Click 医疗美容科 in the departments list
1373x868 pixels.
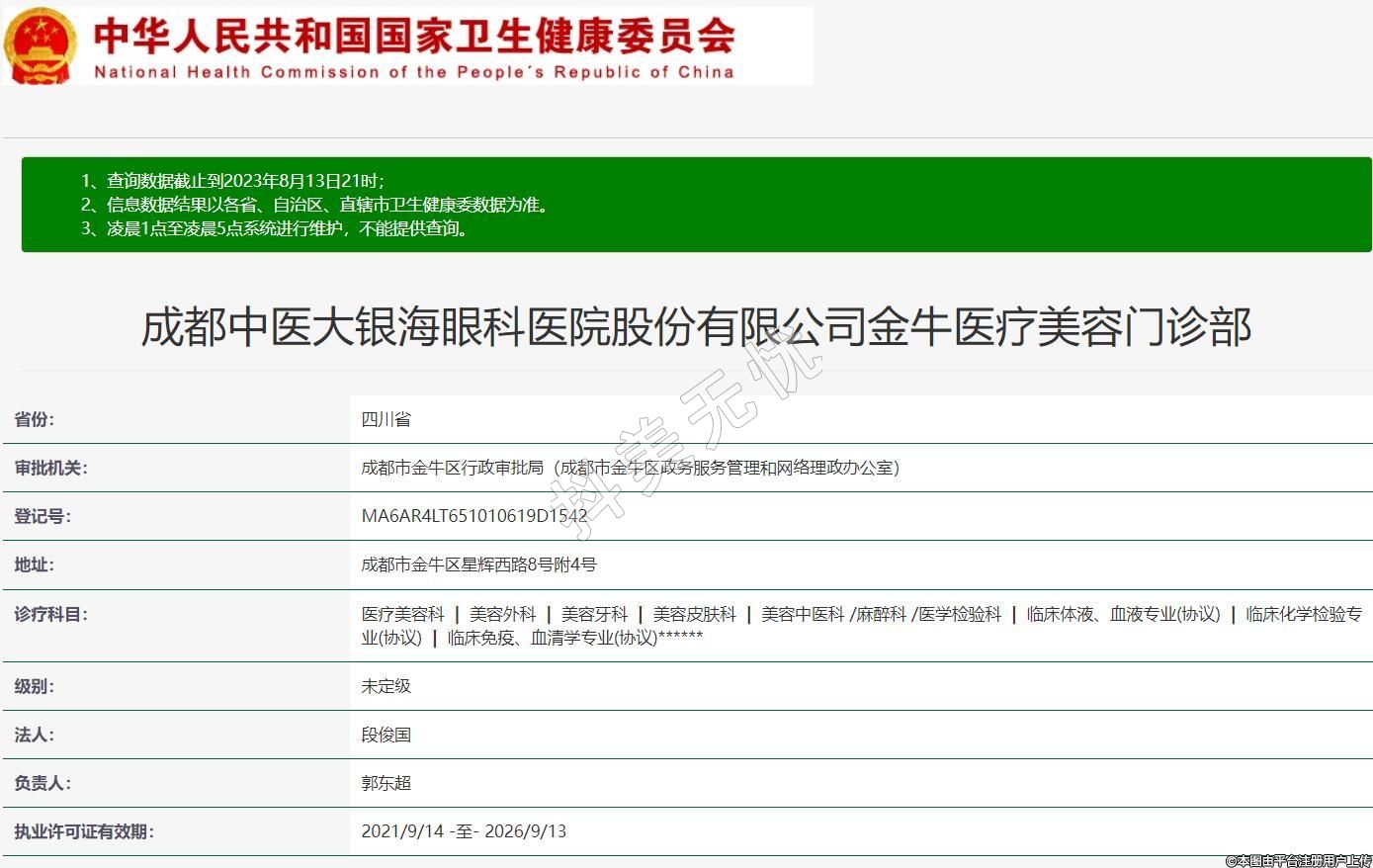pos(402,614)
